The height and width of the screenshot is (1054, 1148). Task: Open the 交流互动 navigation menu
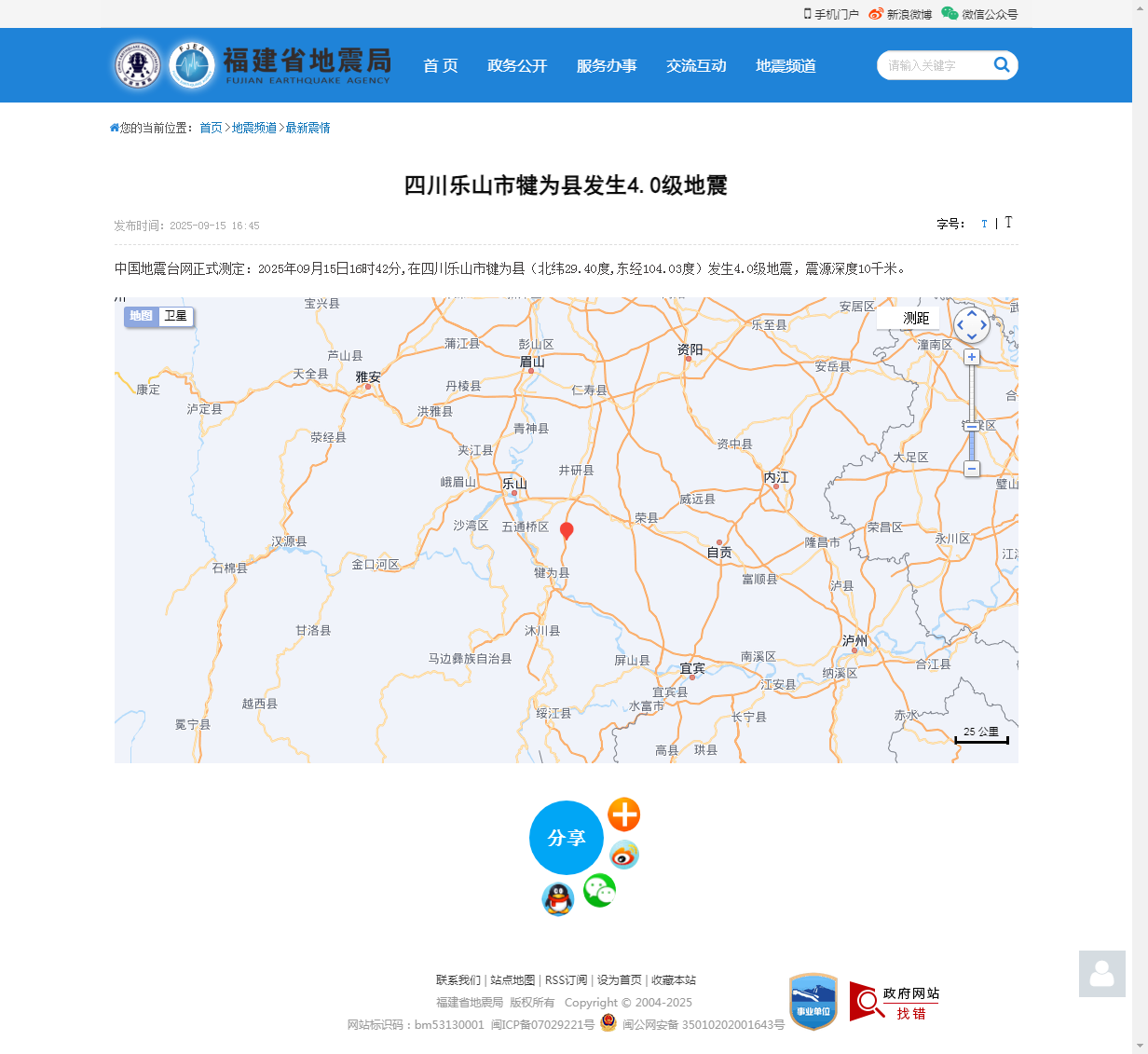[x=696, y=65]
